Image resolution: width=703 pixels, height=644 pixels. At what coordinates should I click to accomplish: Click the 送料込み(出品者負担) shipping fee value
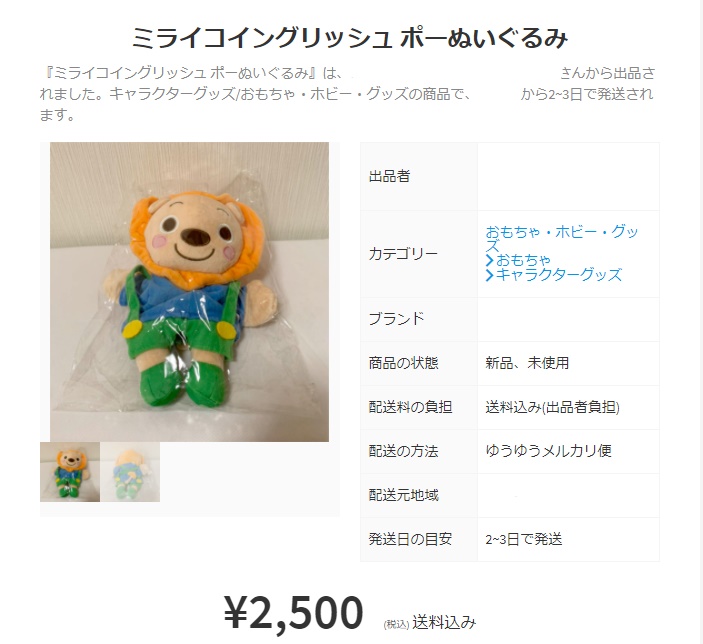pos(552,407)
